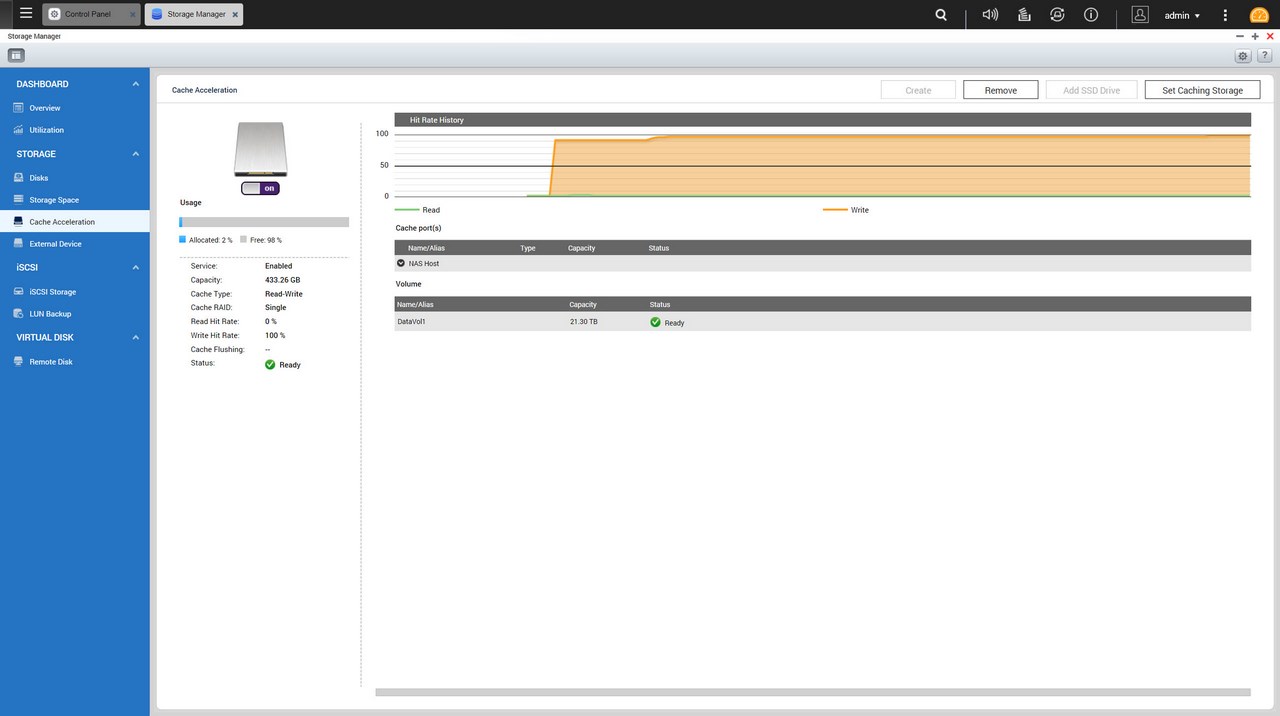Open the external devices sync icon
This screenshot has width=1280, height=716.
tap(1057, 15)
